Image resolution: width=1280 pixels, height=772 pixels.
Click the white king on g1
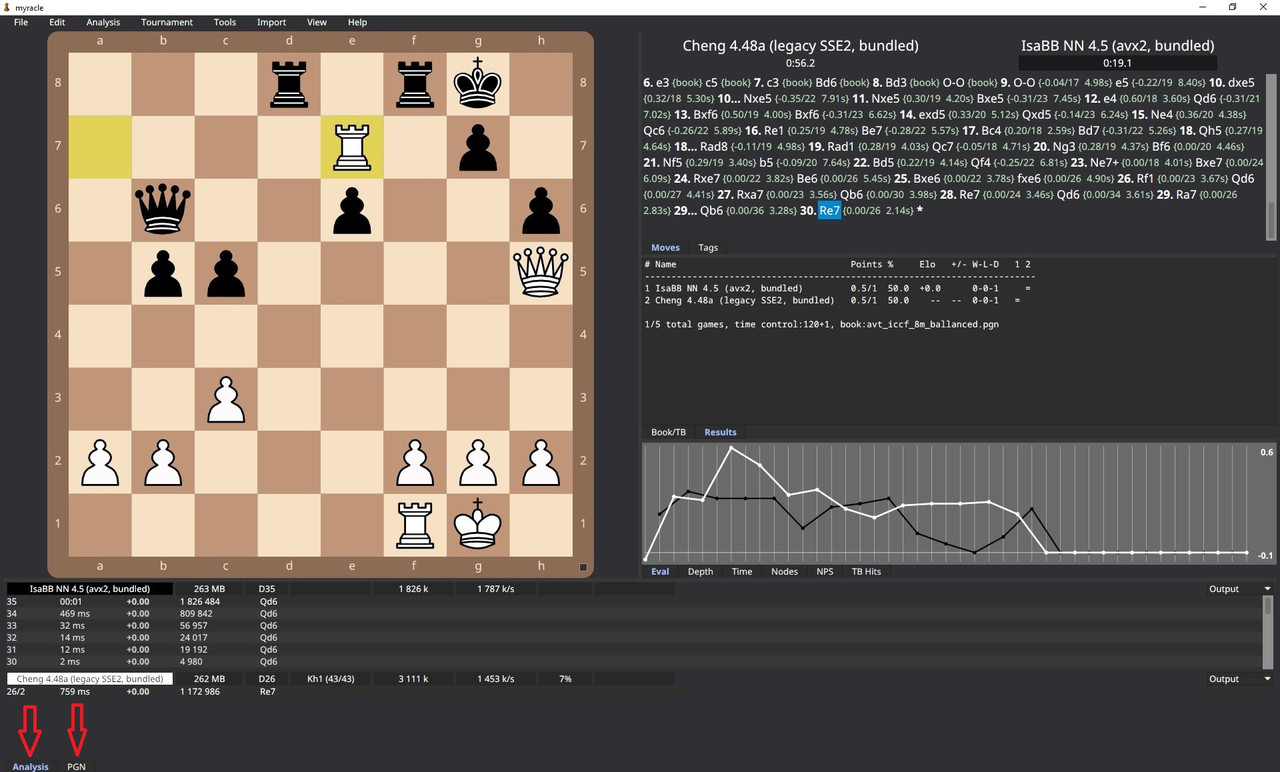pos(478,524)
